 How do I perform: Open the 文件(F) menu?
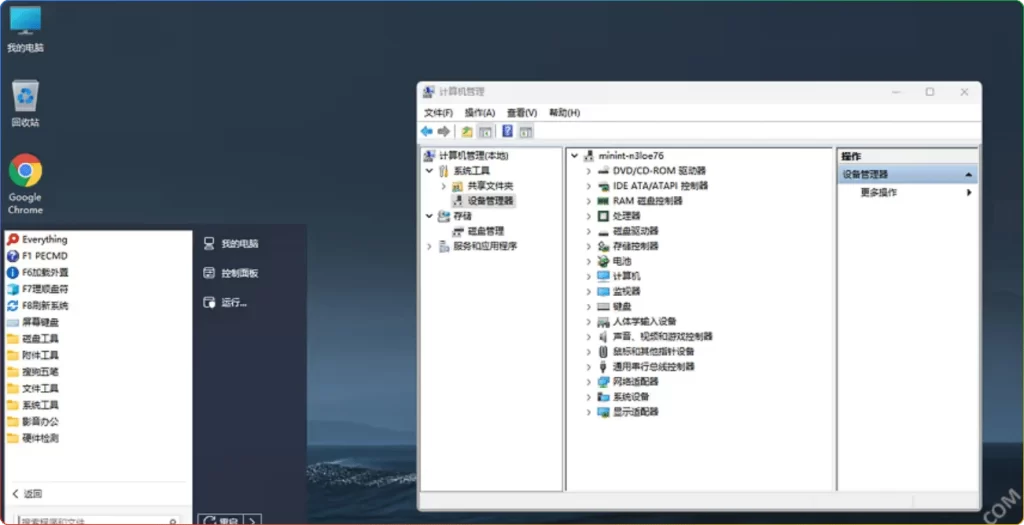[x=438, y=113]
